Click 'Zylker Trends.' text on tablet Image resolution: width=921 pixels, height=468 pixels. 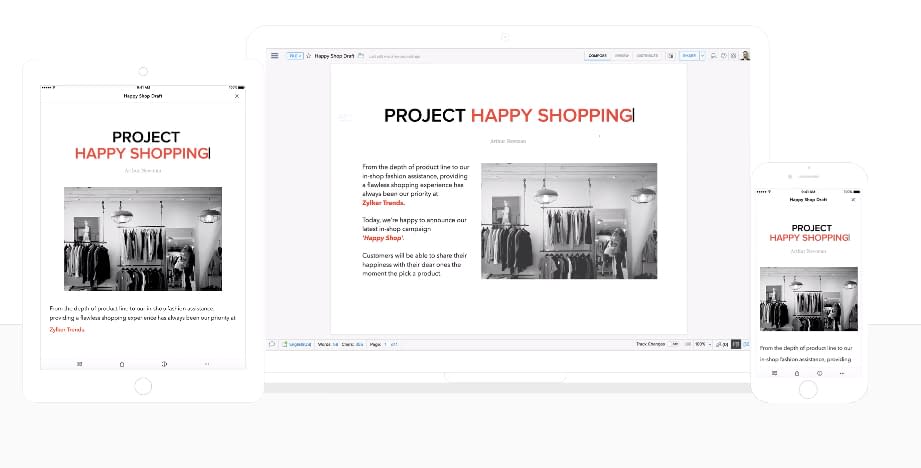pyautogui.click(x=67, y=329)
